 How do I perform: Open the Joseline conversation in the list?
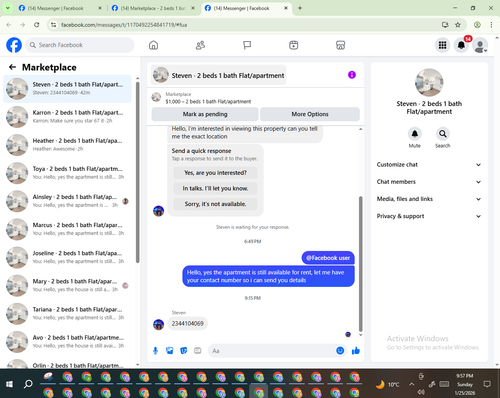click(67, 257)
